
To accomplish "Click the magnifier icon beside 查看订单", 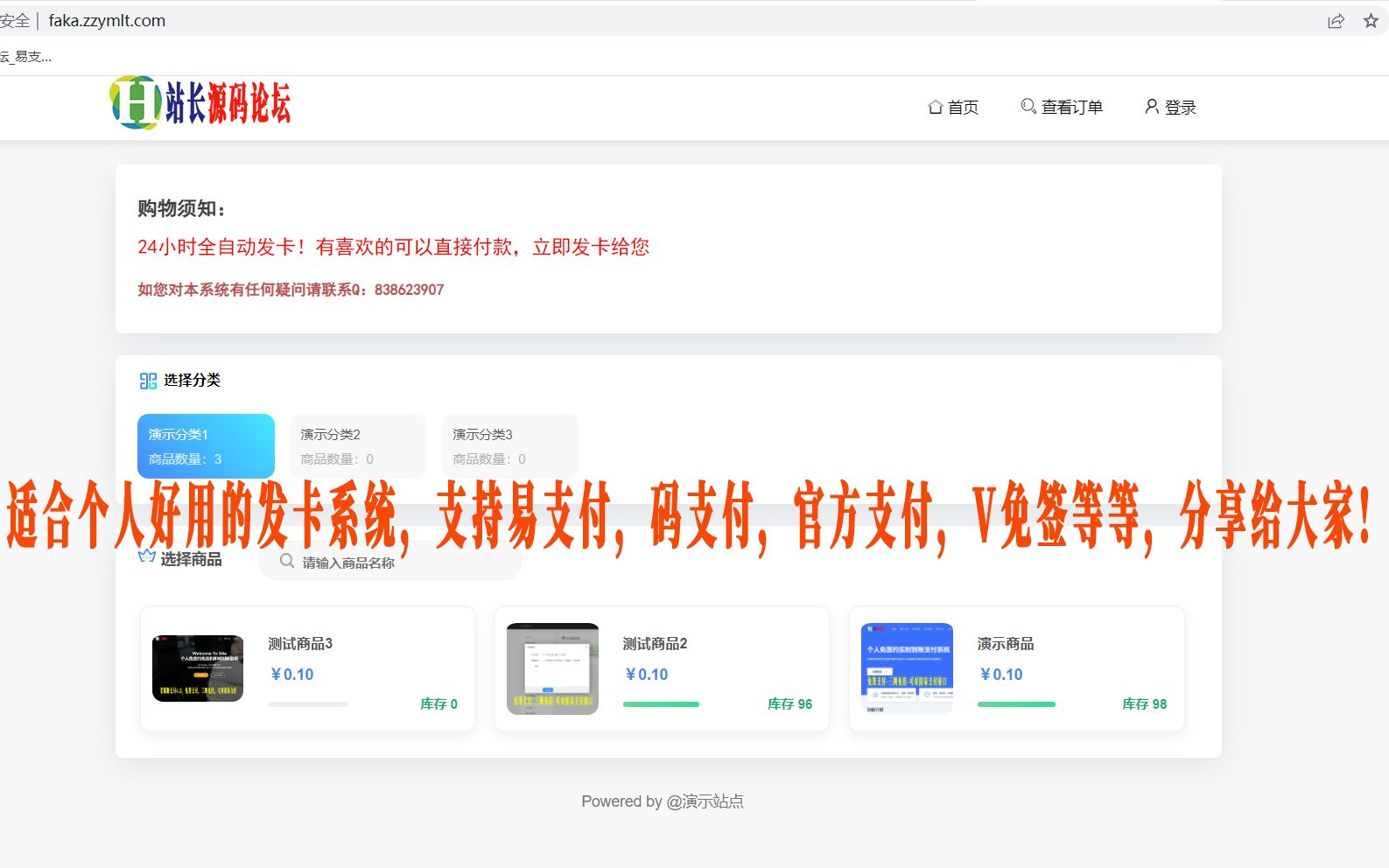I will (1028, 106).
